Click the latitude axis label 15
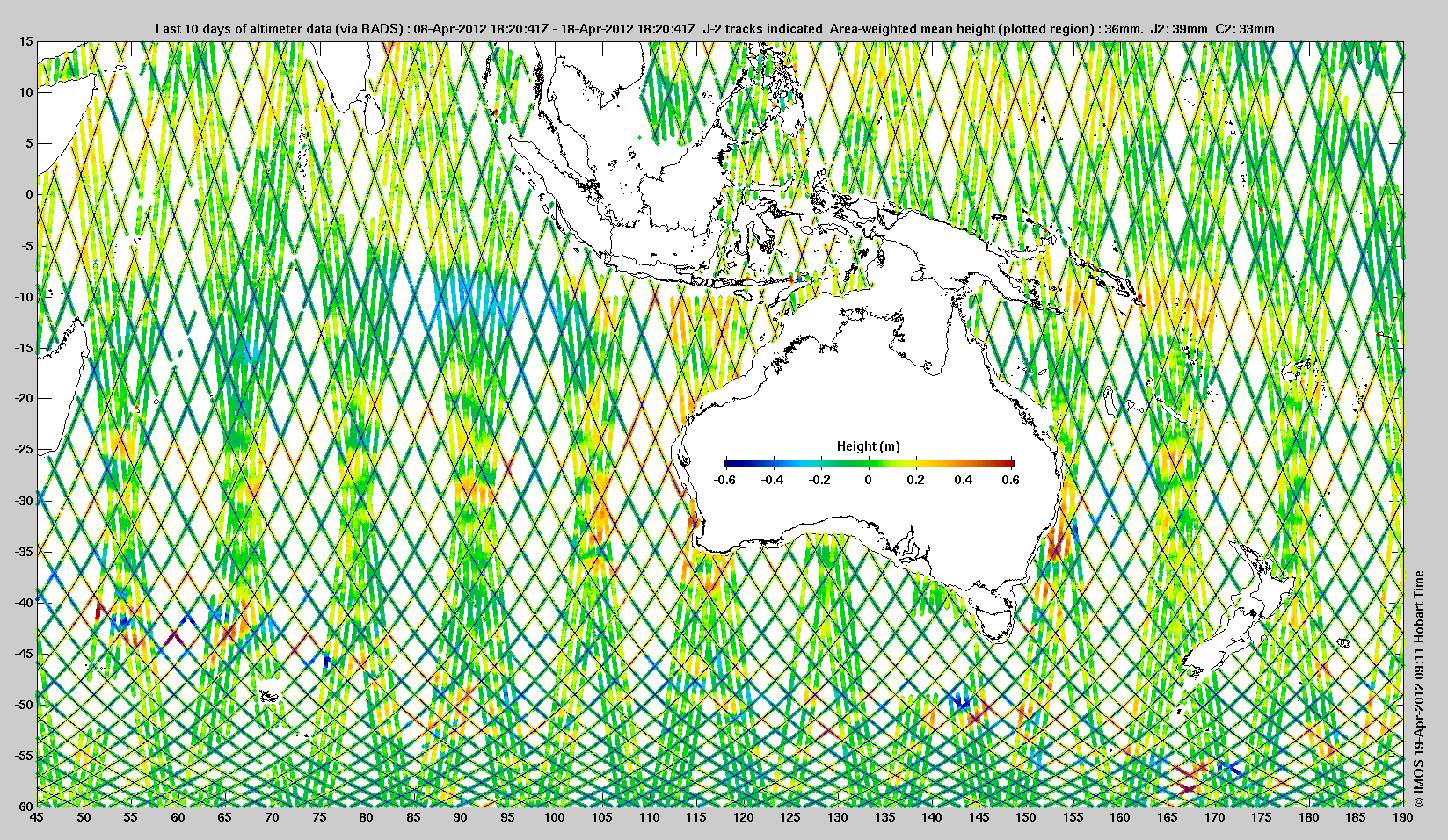Image resolution: width=1448 pixels, height=840 pixels. point(26,41)
